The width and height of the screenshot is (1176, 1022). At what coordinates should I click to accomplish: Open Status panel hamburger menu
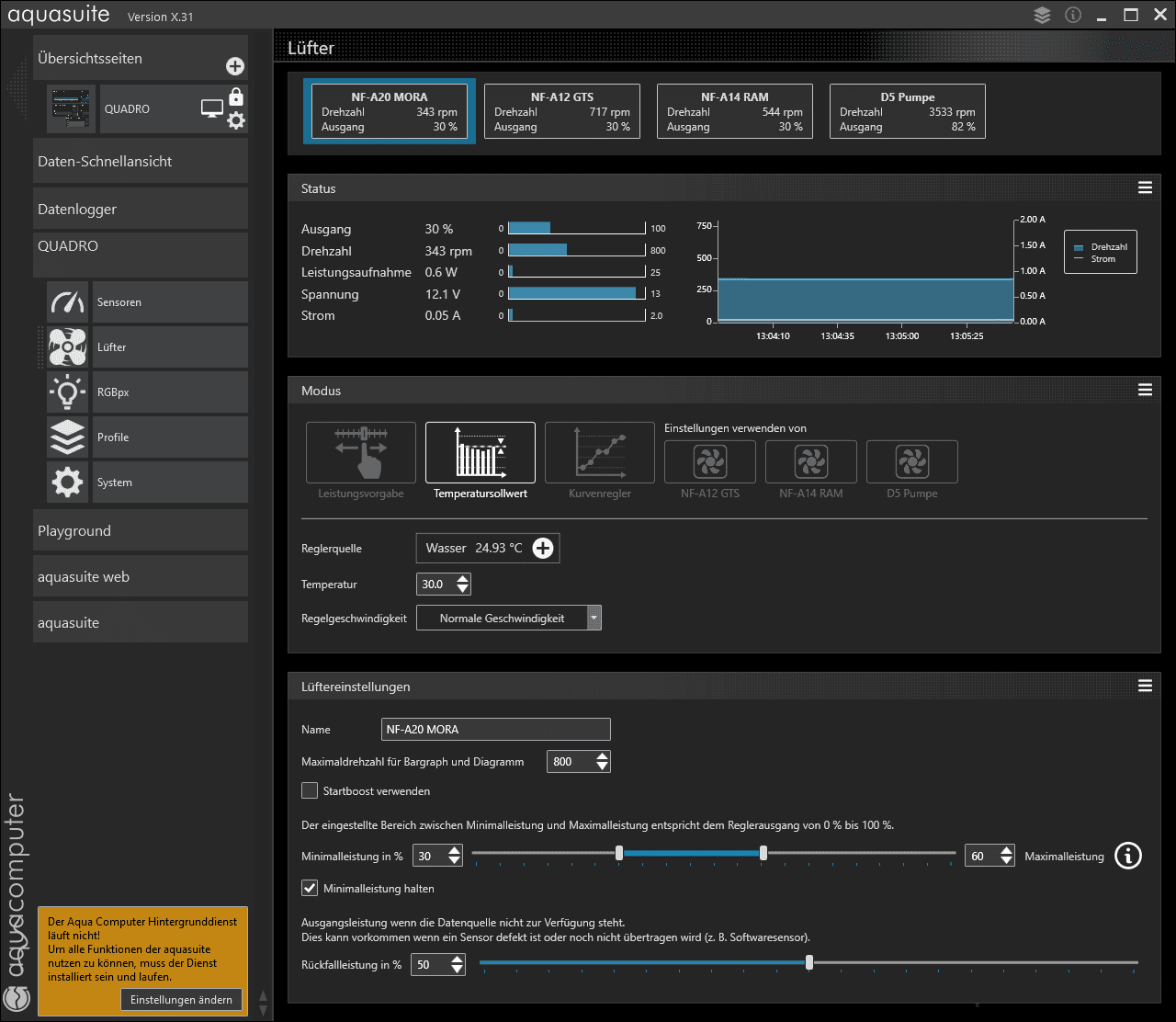(x=1145, y=187)
